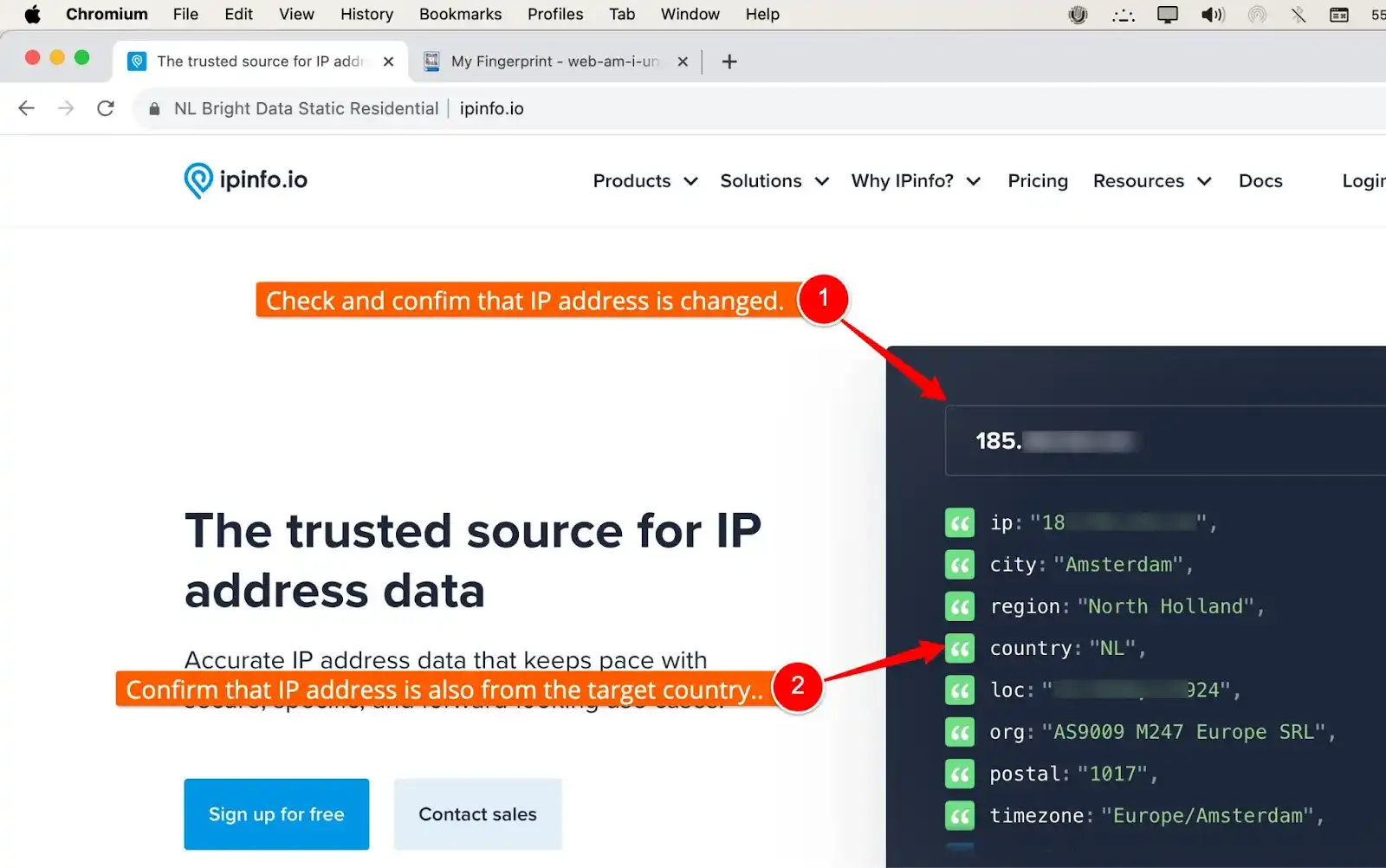Click the quote icon beside country
The width and height of the screenshot is (1386, 868).
(960, 648)
